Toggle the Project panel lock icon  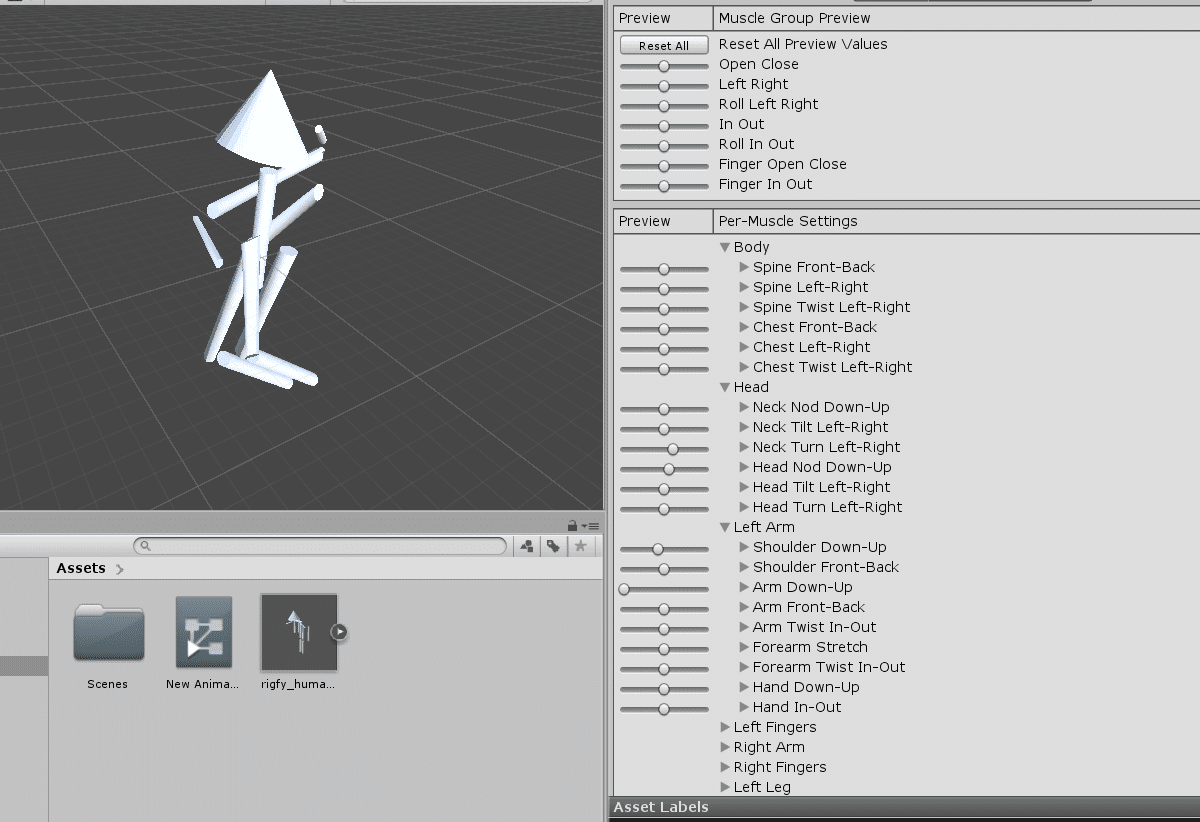pos(572,525)
